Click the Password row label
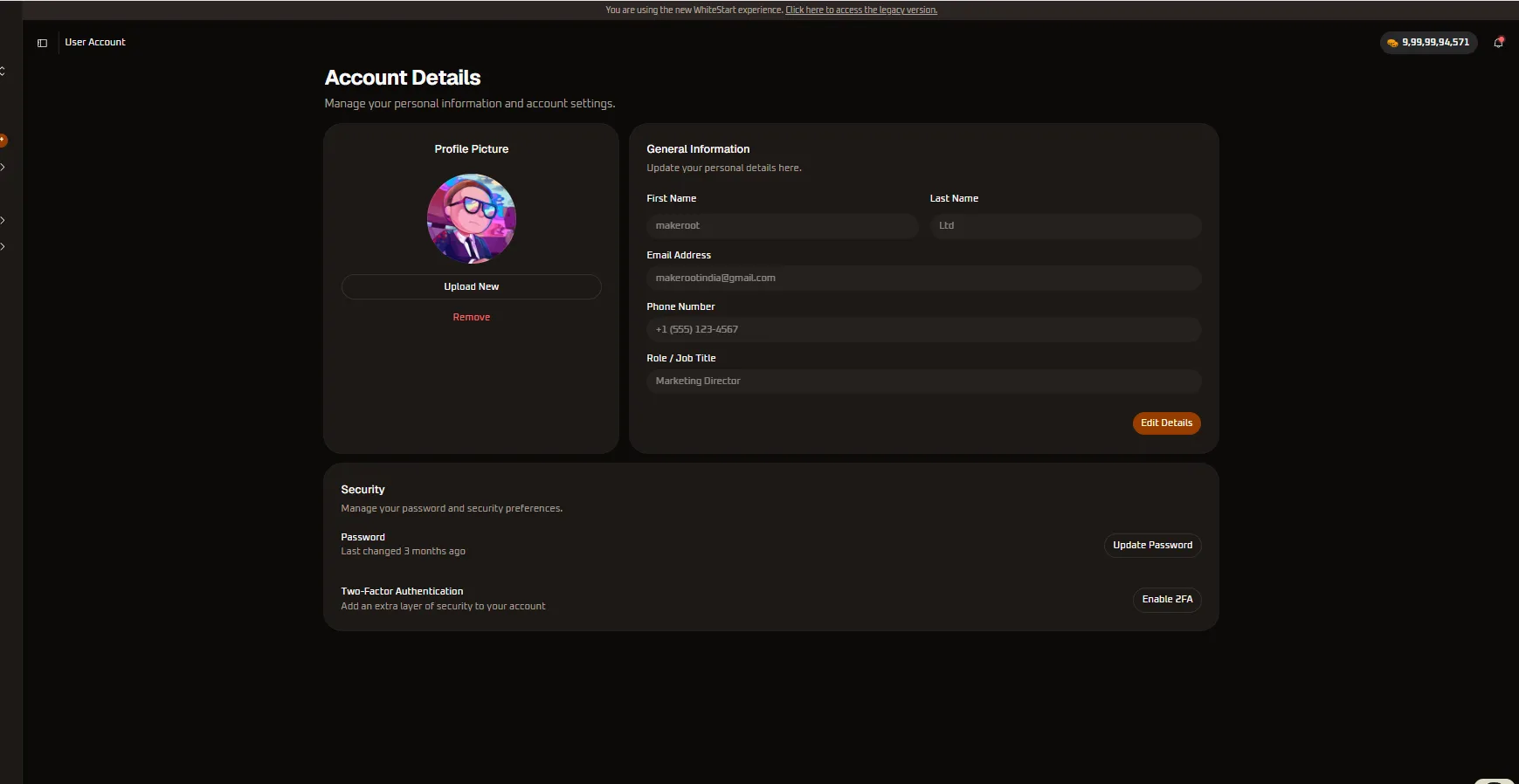1519x784 pixels. point(362,538)
